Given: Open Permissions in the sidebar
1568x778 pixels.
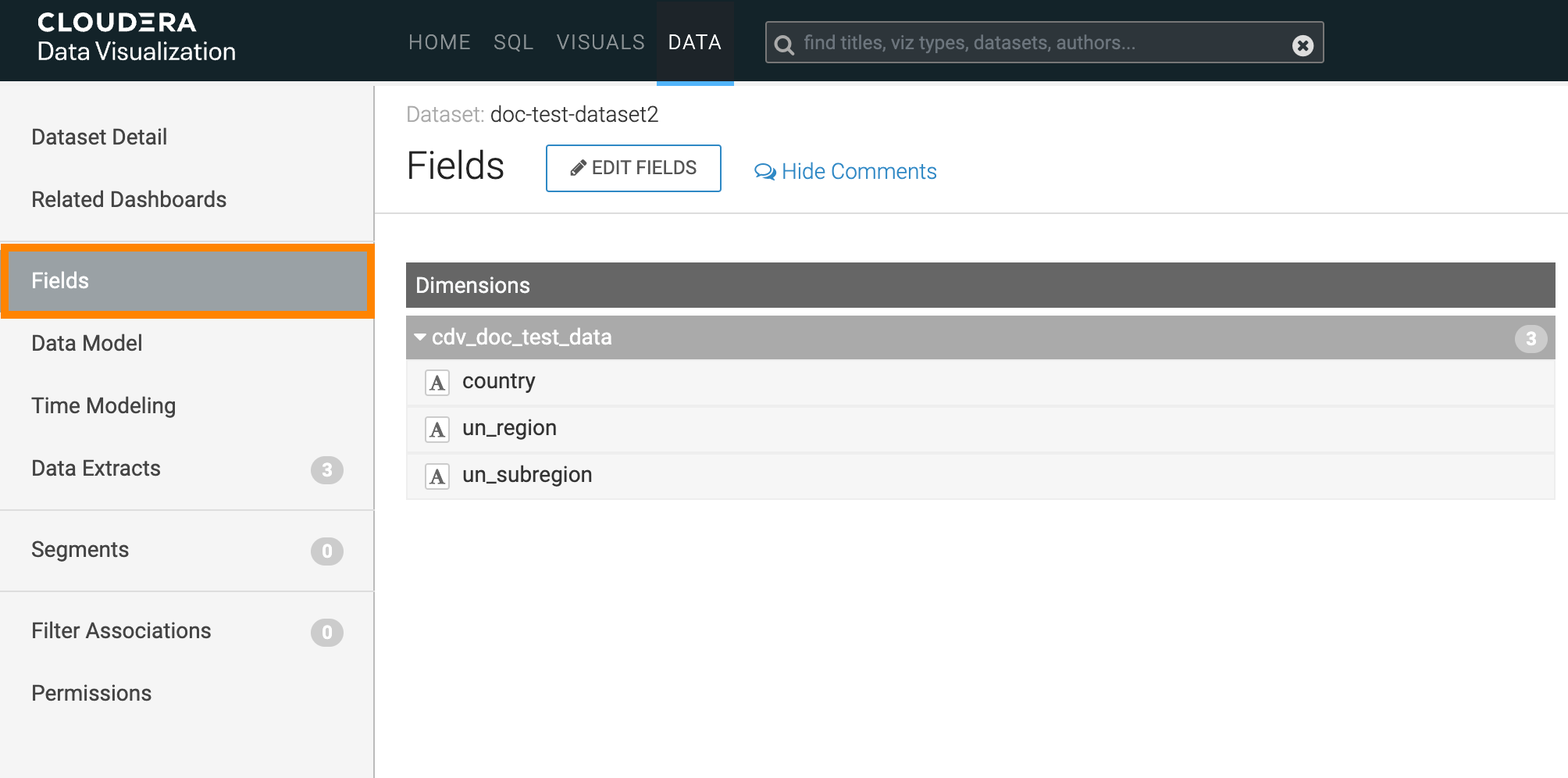Looking at the screenshot, I should (x=91, y=693).
